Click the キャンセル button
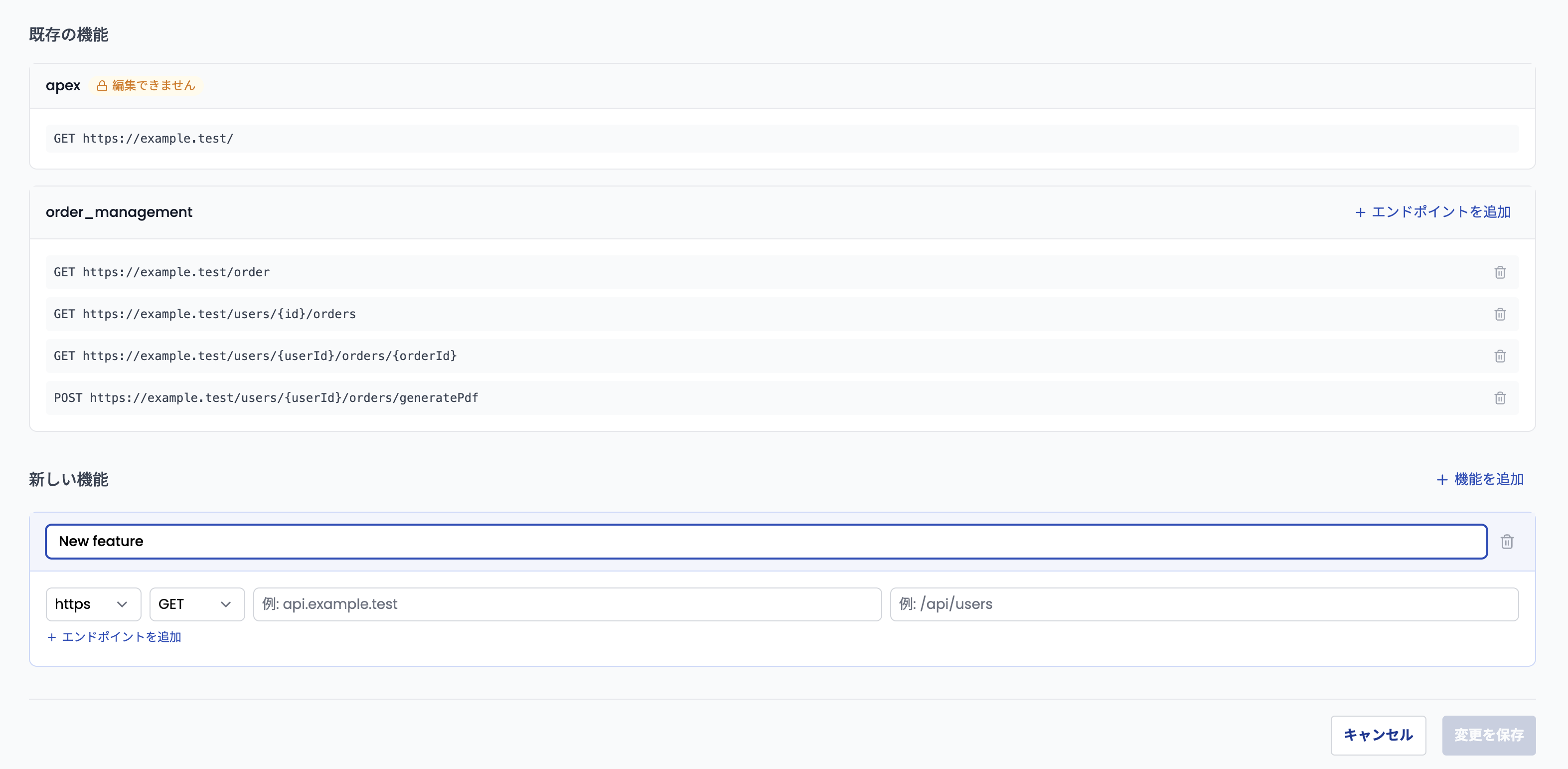Image resolution: width=1568 pixels, height=769 pixels. tap(1378, 735)
